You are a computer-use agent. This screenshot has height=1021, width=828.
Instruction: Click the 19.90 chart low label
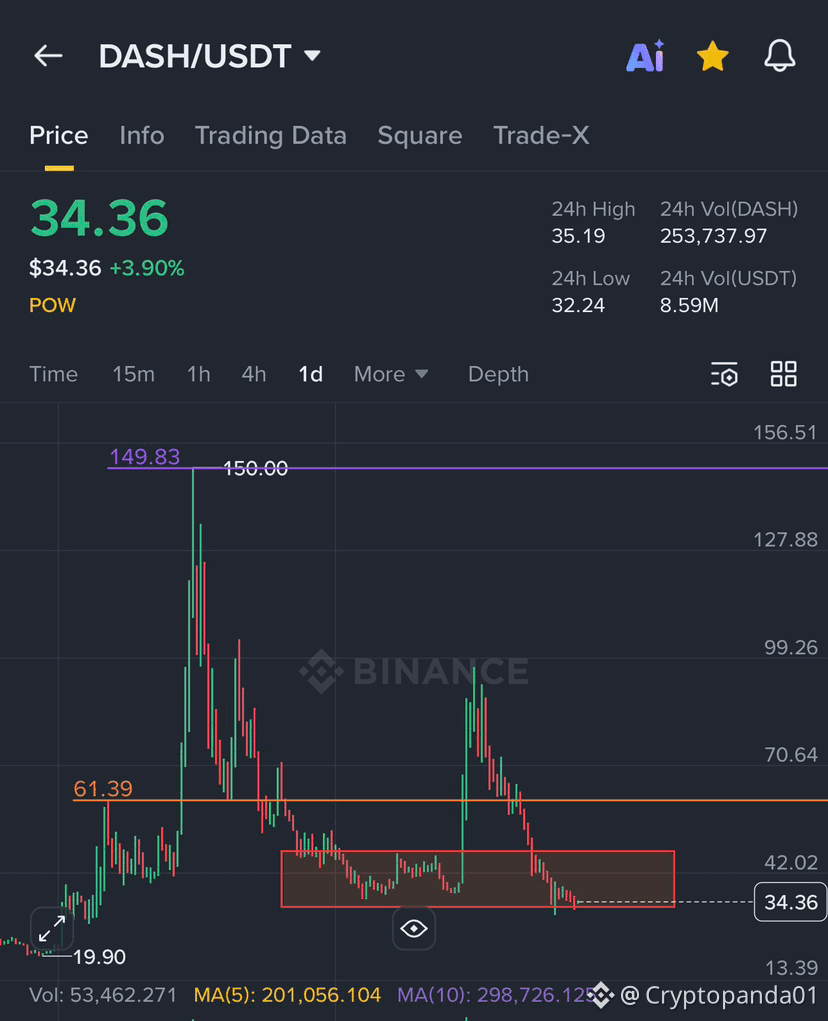(x=100, y=957)
